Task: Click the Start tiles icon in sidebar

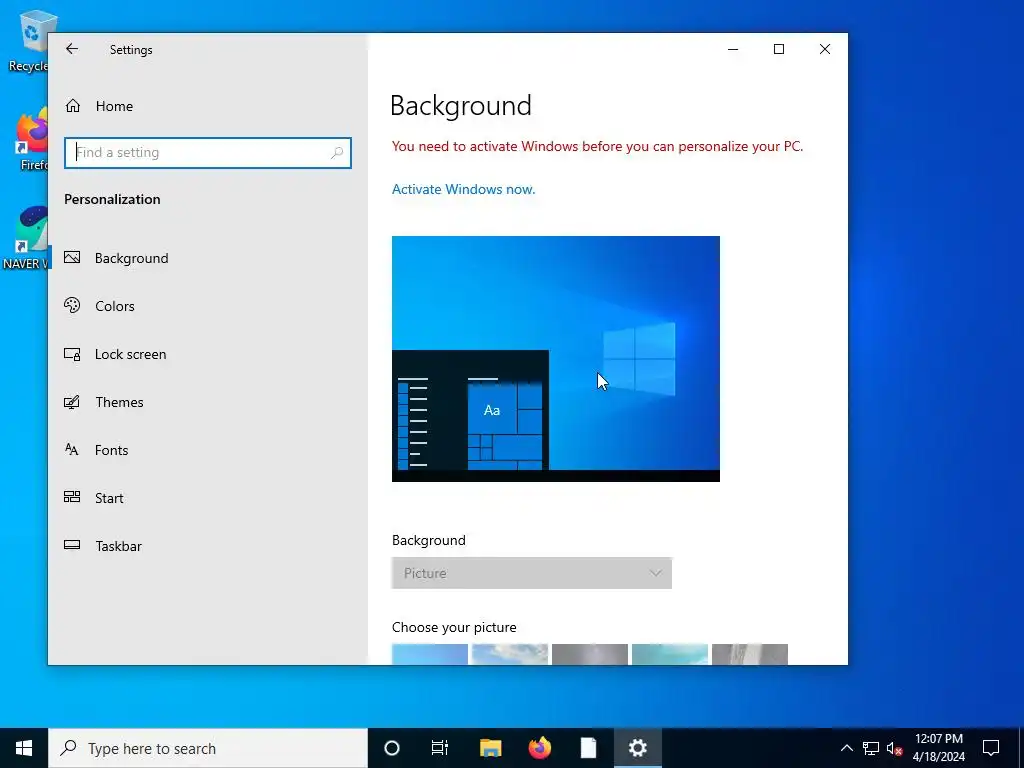Action: [72, 497]
